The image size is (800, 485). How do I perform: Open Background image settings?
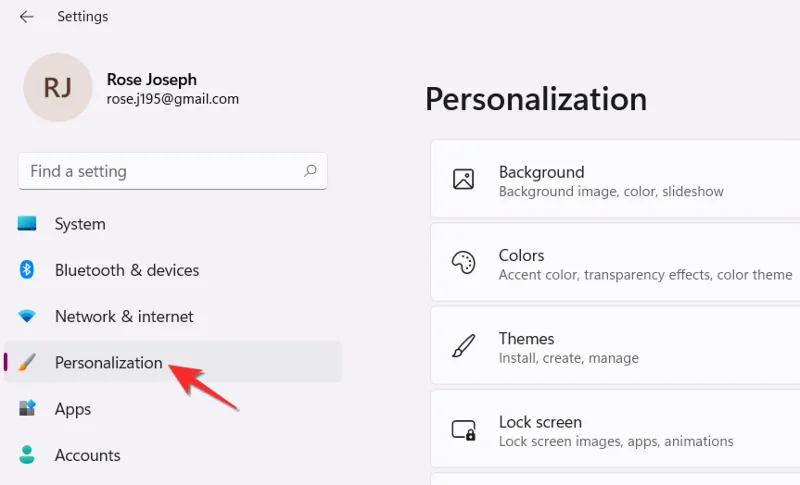[x=610, y=180]
